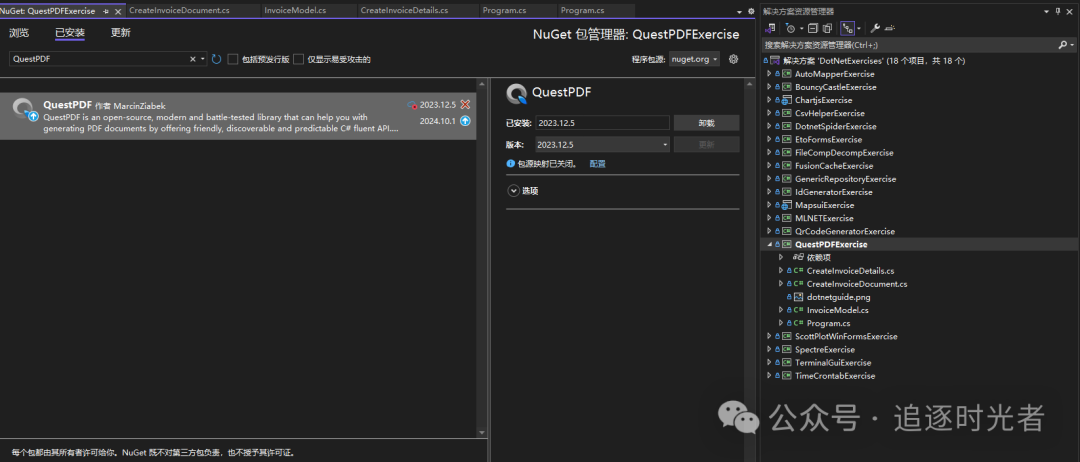Expand the 选项 section

(x=514, y=190)
